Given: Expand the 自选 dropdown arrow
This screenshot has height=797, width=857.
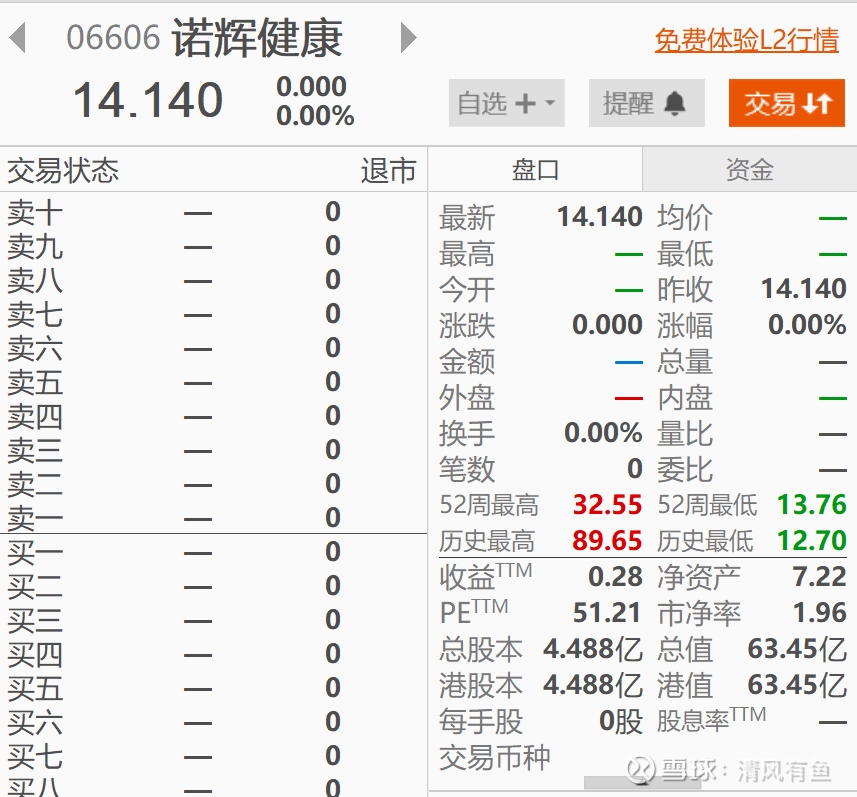Looking at the screenshot, I should pyautogui.click(x=550, y=103).
